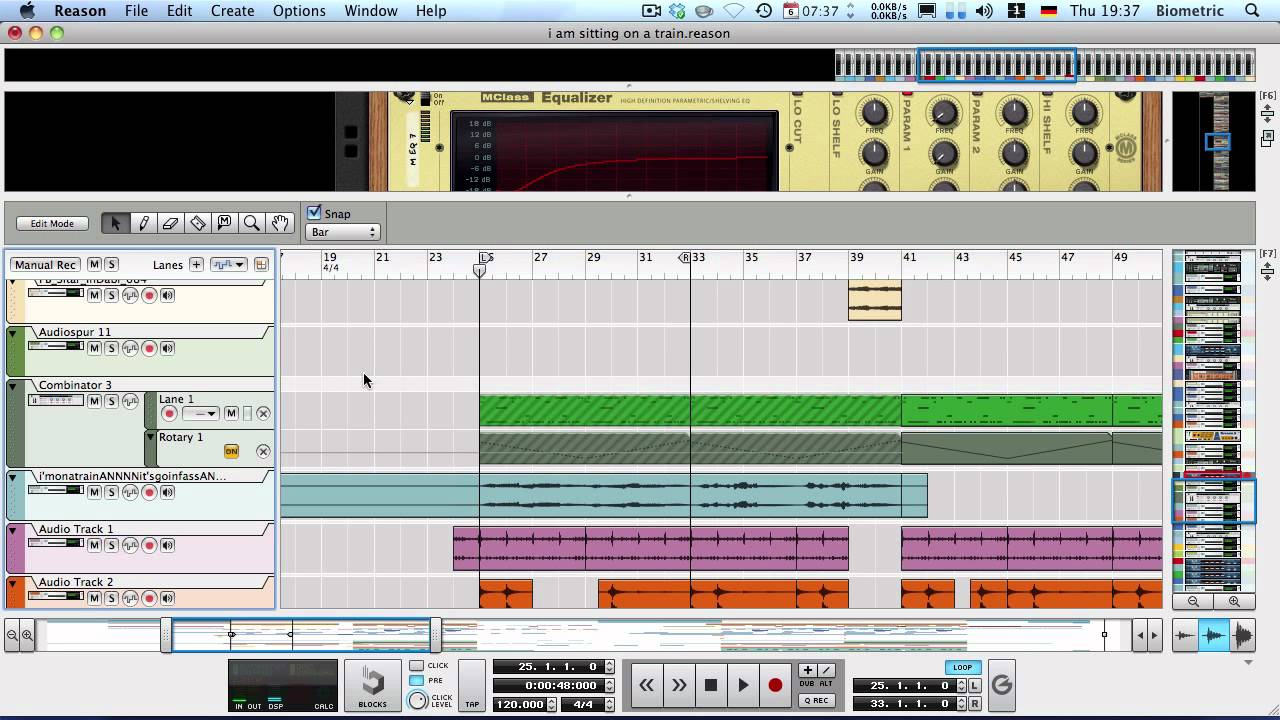Select the Razor tool

pos(197,223)
